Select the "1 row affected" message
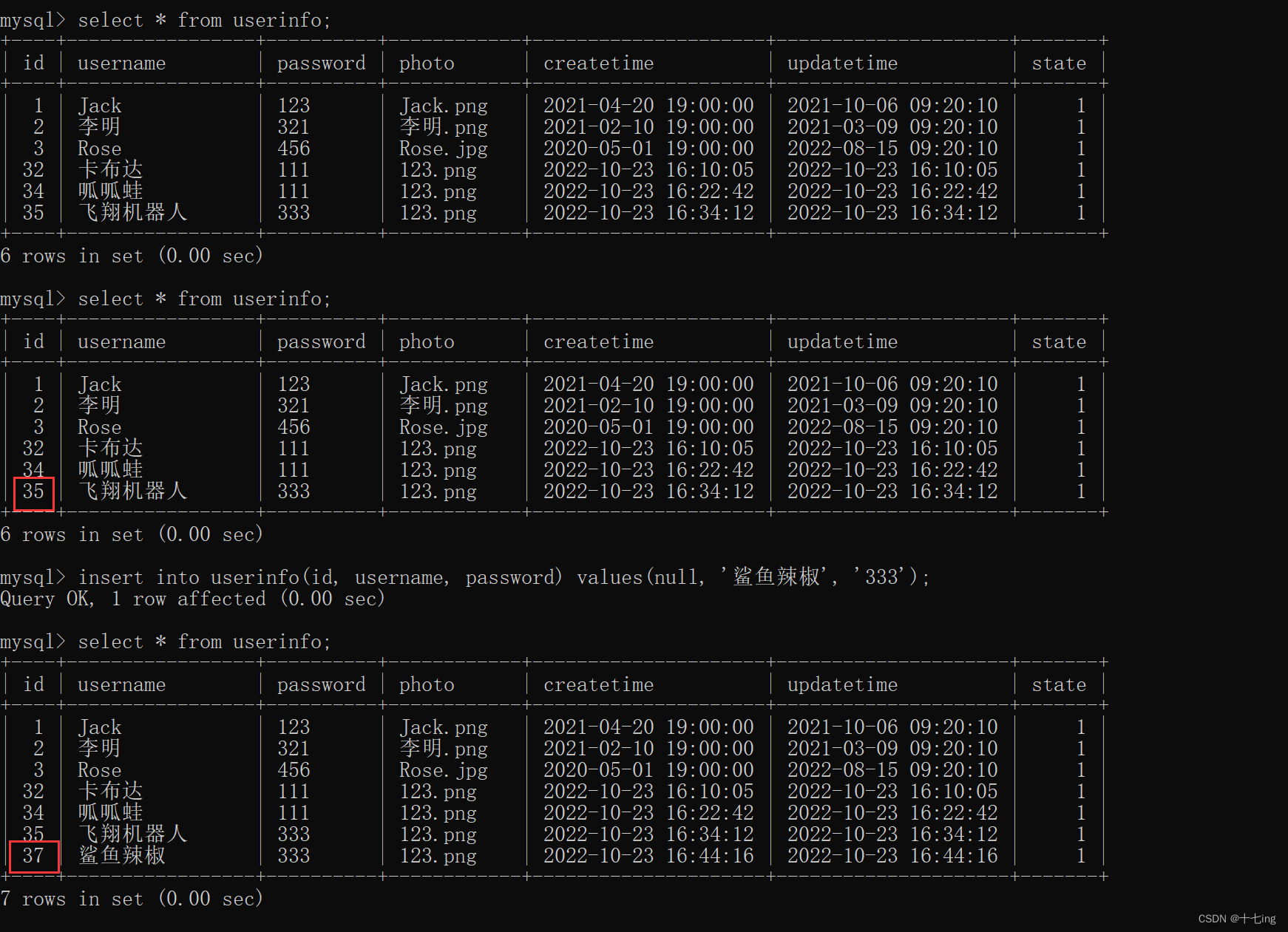This screenshot has width=1288, height=932. [x=189, y=599]
